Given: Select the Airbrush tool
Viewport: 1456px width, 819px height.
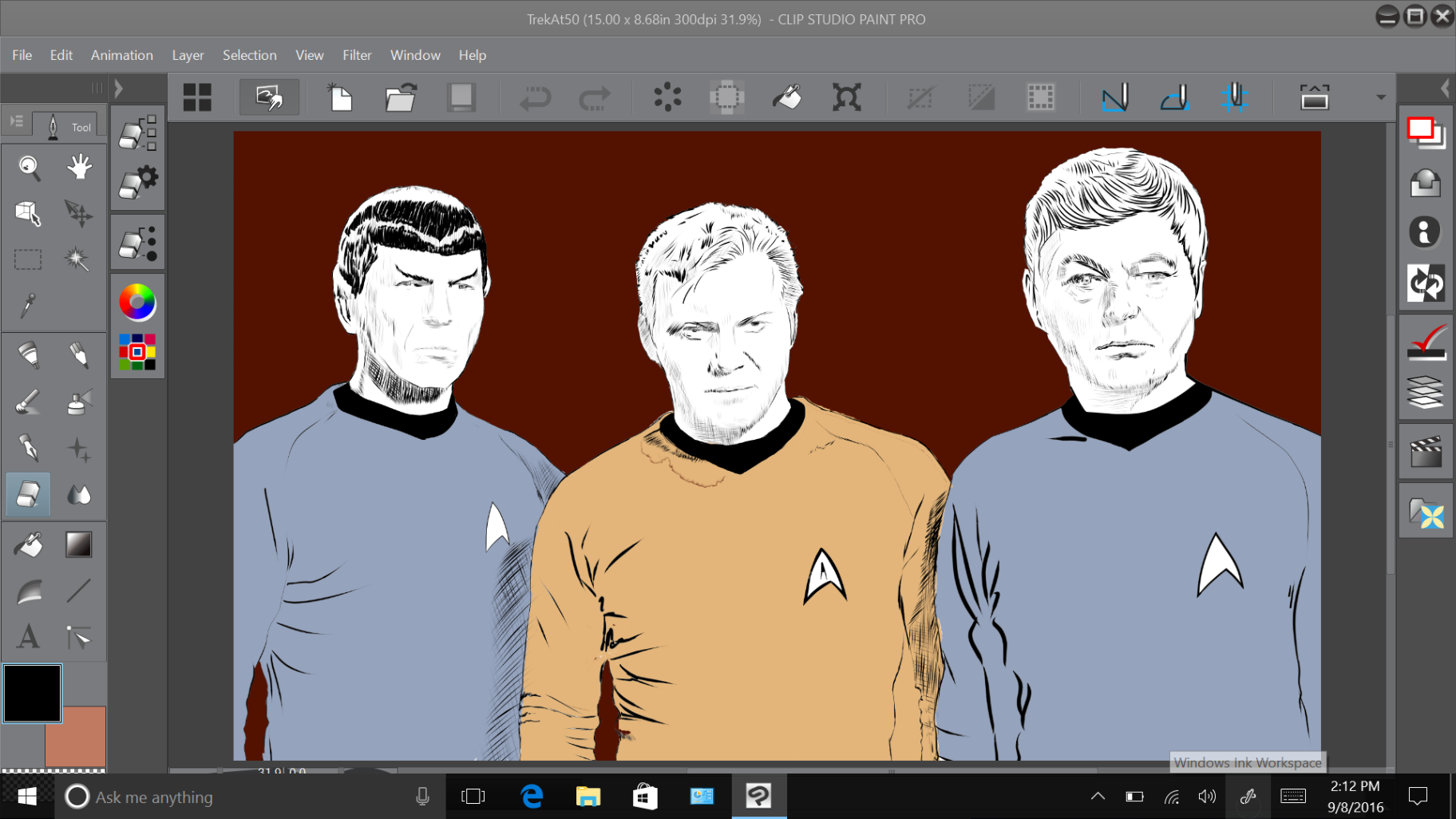Looking at the screenshot, I should (78, 402).
